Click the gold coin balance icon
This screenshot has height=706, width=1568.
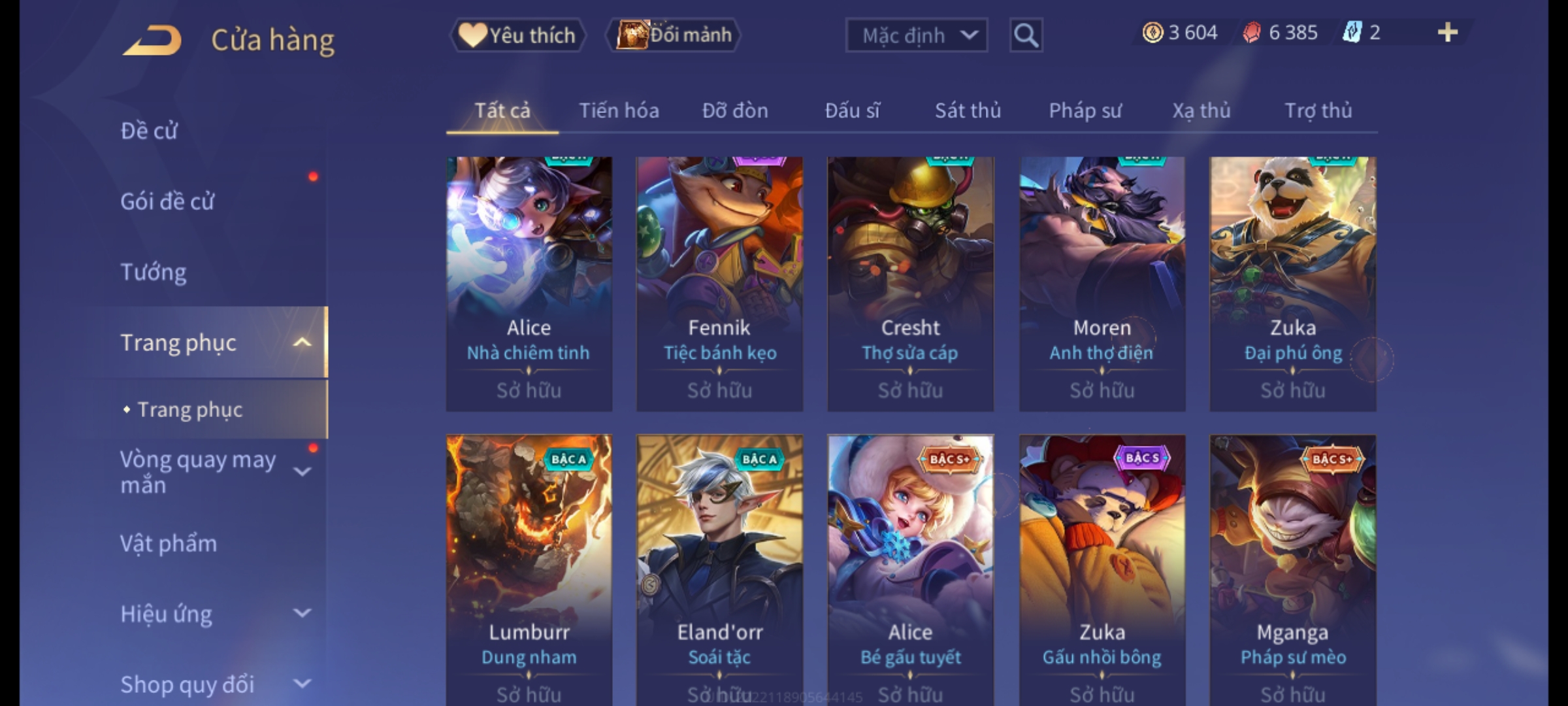[1152, 33]
